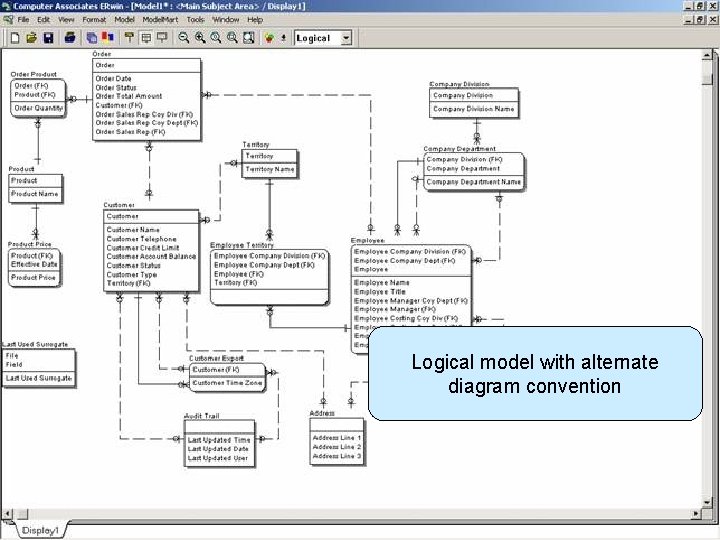720x540 pixels.
Task: Click 'Last Updated Date' attribute
Action: click(x=218, y=449)
